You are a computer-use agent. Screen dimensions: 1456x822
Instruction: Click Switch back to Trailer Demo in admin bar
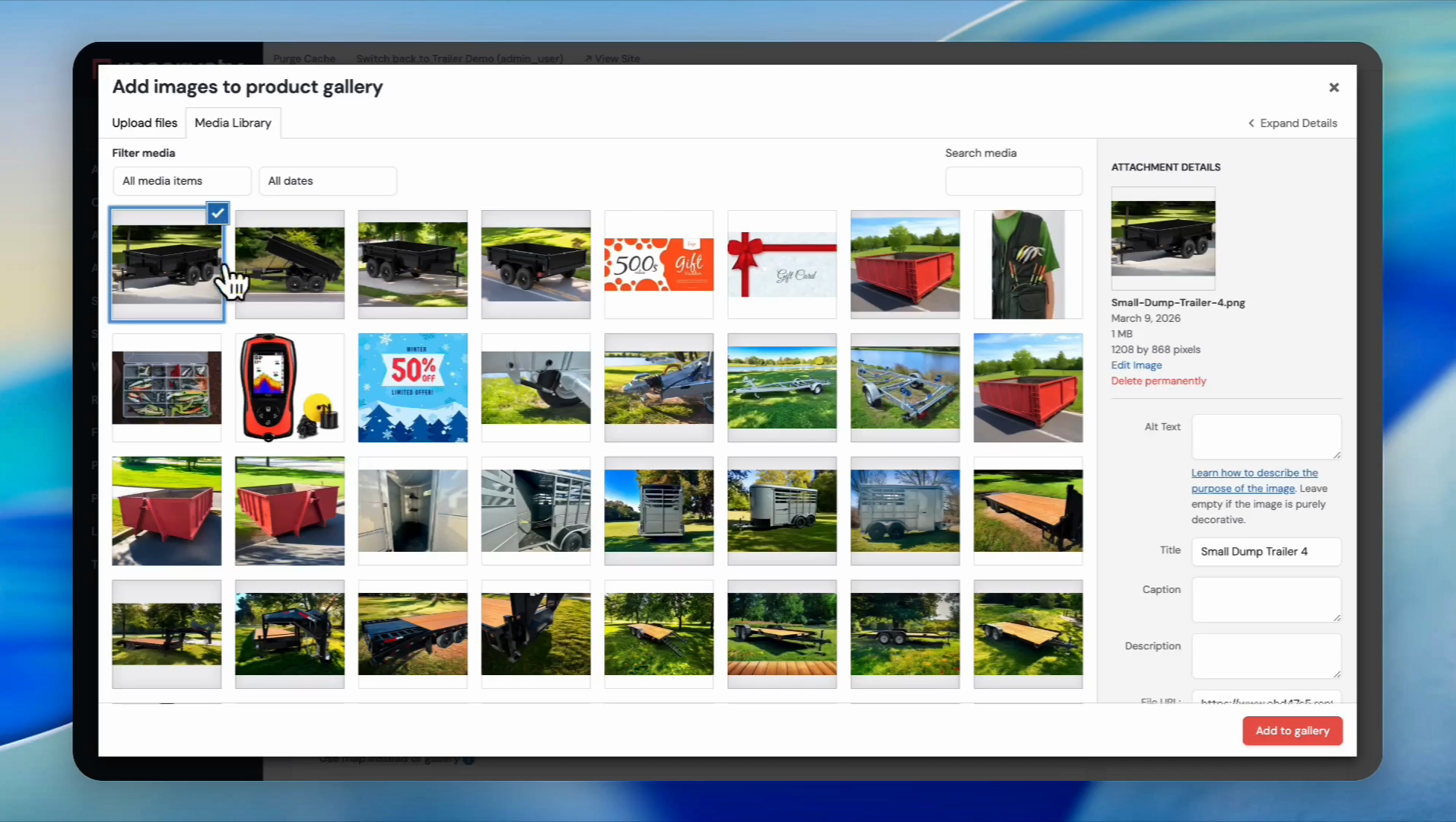click(459, 59)
